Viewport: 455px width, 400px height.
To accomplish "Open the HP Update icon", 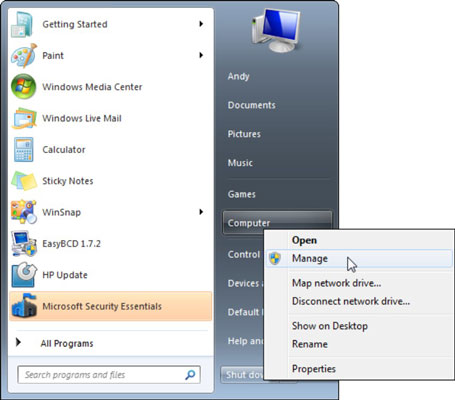I will click(23, 275).
